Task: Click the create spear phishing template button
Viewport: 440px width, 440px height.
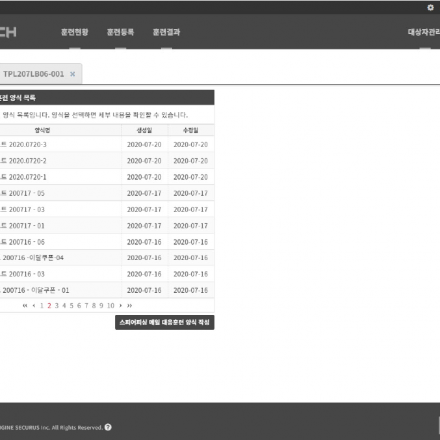Action: (x=165, y=322)
